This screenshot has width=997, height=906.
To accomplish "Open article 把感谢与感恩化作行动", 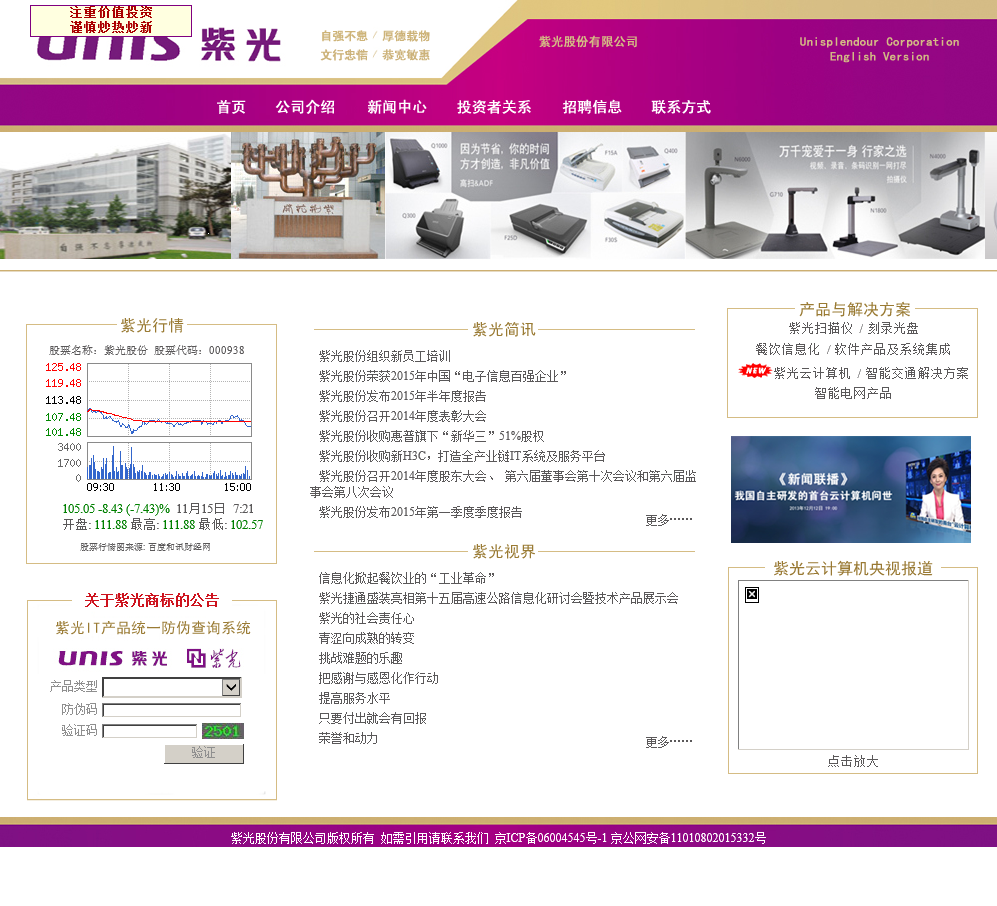I will 378,678.
